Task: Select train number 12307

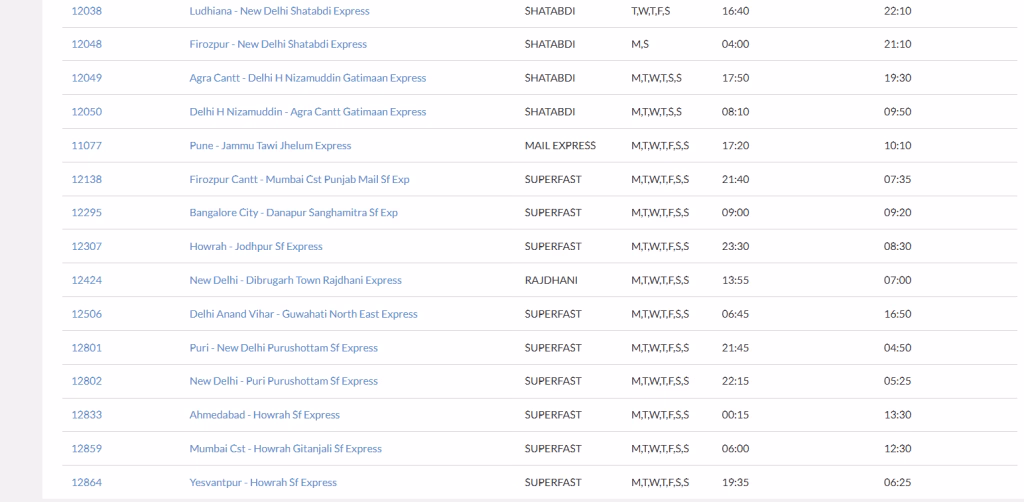Action: (86, 247)
